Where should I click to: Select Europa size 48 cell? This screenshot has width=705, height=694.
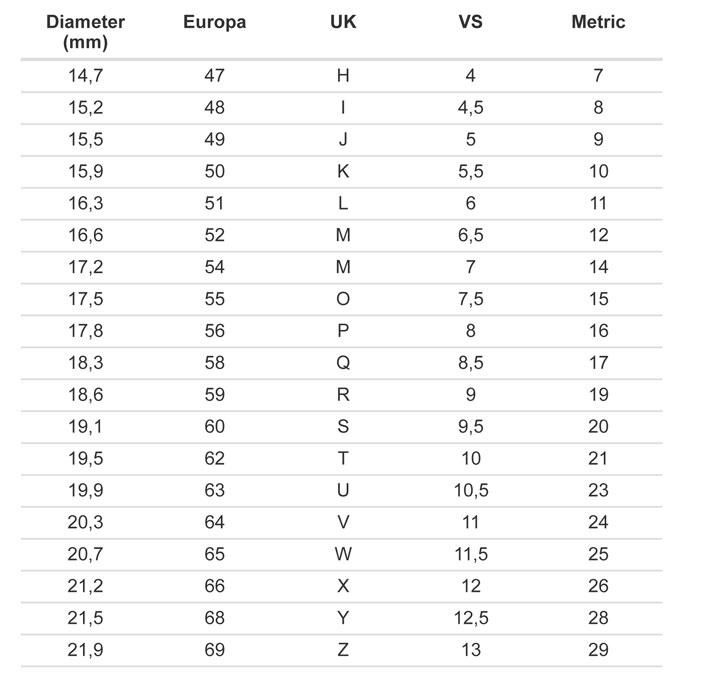pyautogui.click(x=214, y=107)
